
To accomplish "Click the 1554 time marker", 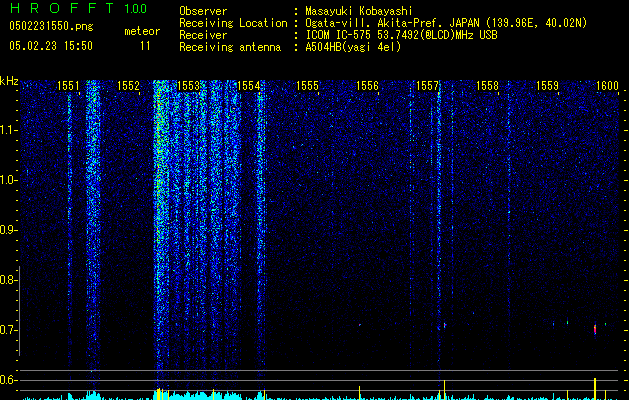I will coord(248,86).
